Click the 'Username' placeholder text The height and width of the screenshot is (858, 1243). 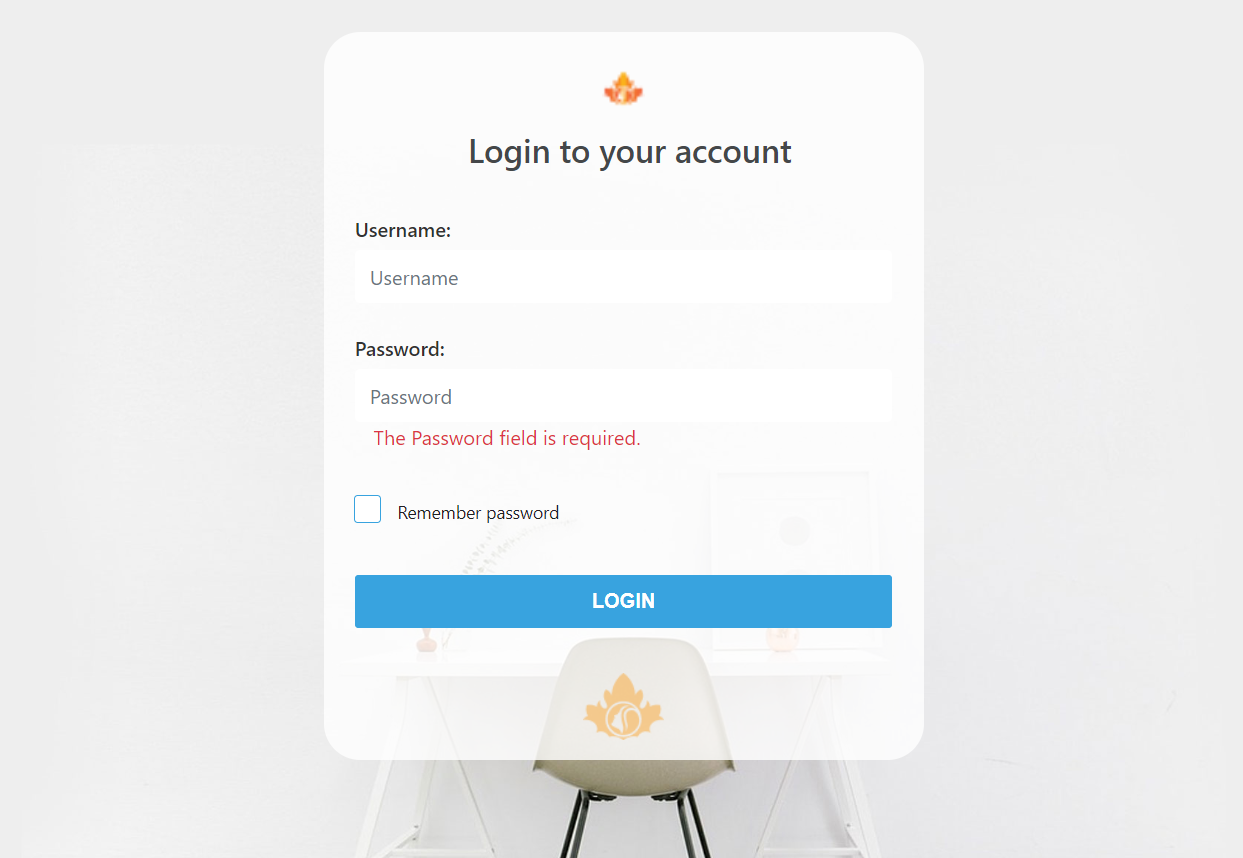(414, 278)
